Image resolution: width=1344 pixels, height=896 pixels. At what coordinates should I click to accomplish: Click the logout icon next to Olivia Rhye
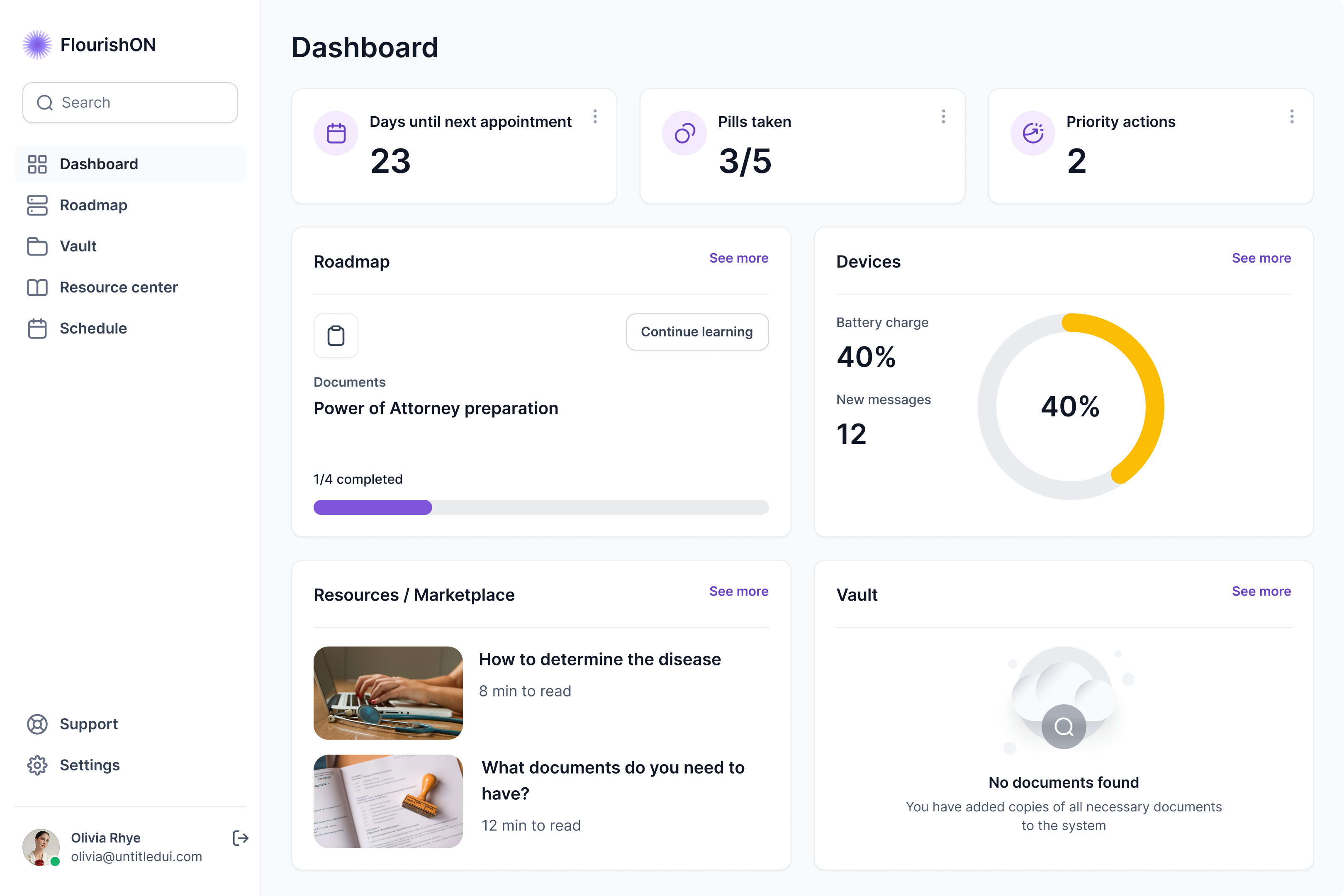(240, 838)
